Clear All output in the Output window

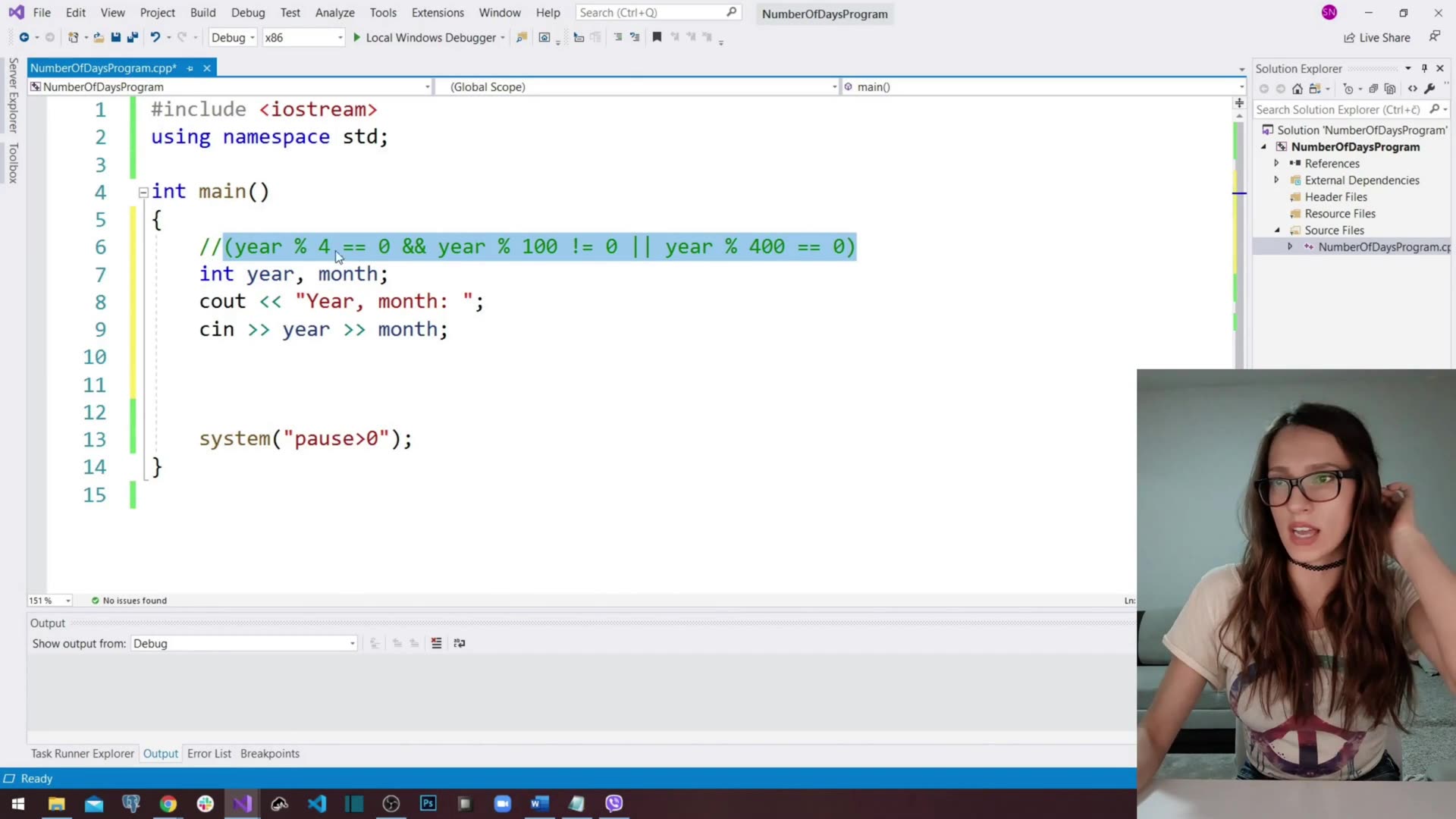point(436,643)
